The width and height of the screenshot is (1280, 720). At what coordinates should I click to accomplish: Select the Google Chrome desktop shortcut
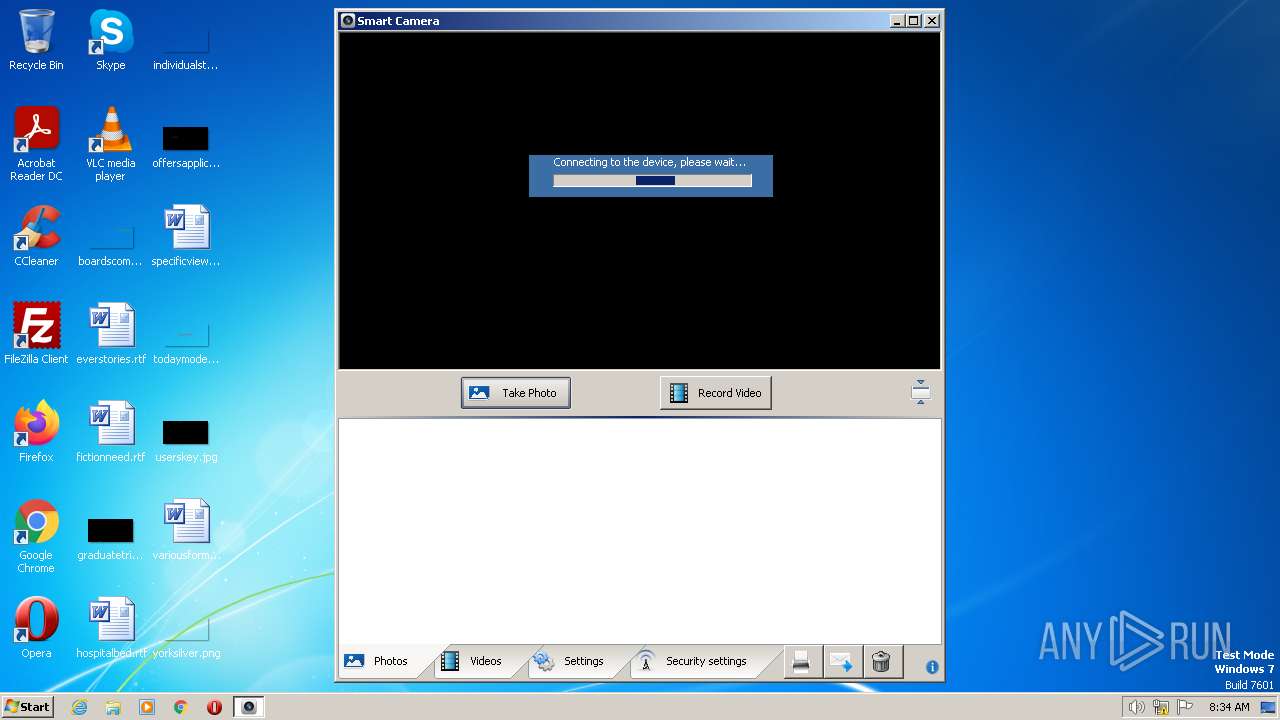pos(36,536)
